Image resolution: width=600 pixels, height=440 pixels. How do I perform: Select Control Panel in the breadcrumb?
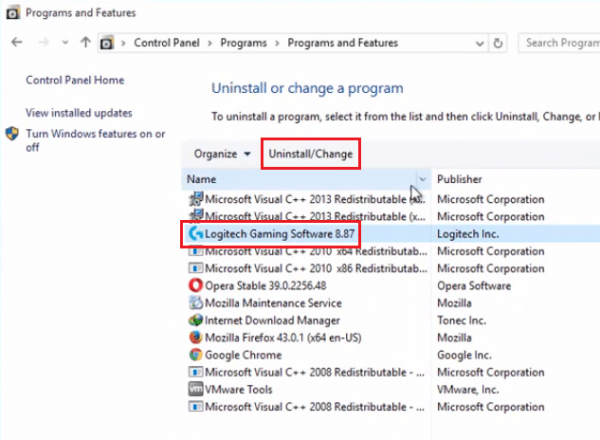[x=166, y=43]
